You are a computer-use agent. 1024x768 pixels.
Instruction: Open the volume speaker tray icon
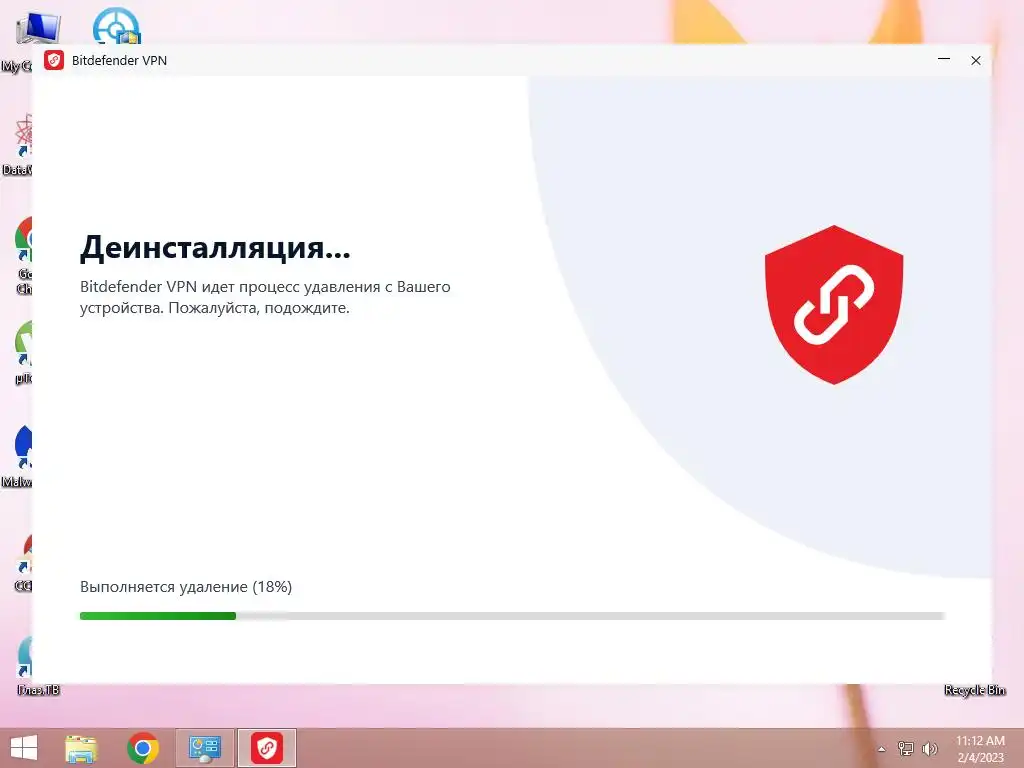tap(929, 749)
